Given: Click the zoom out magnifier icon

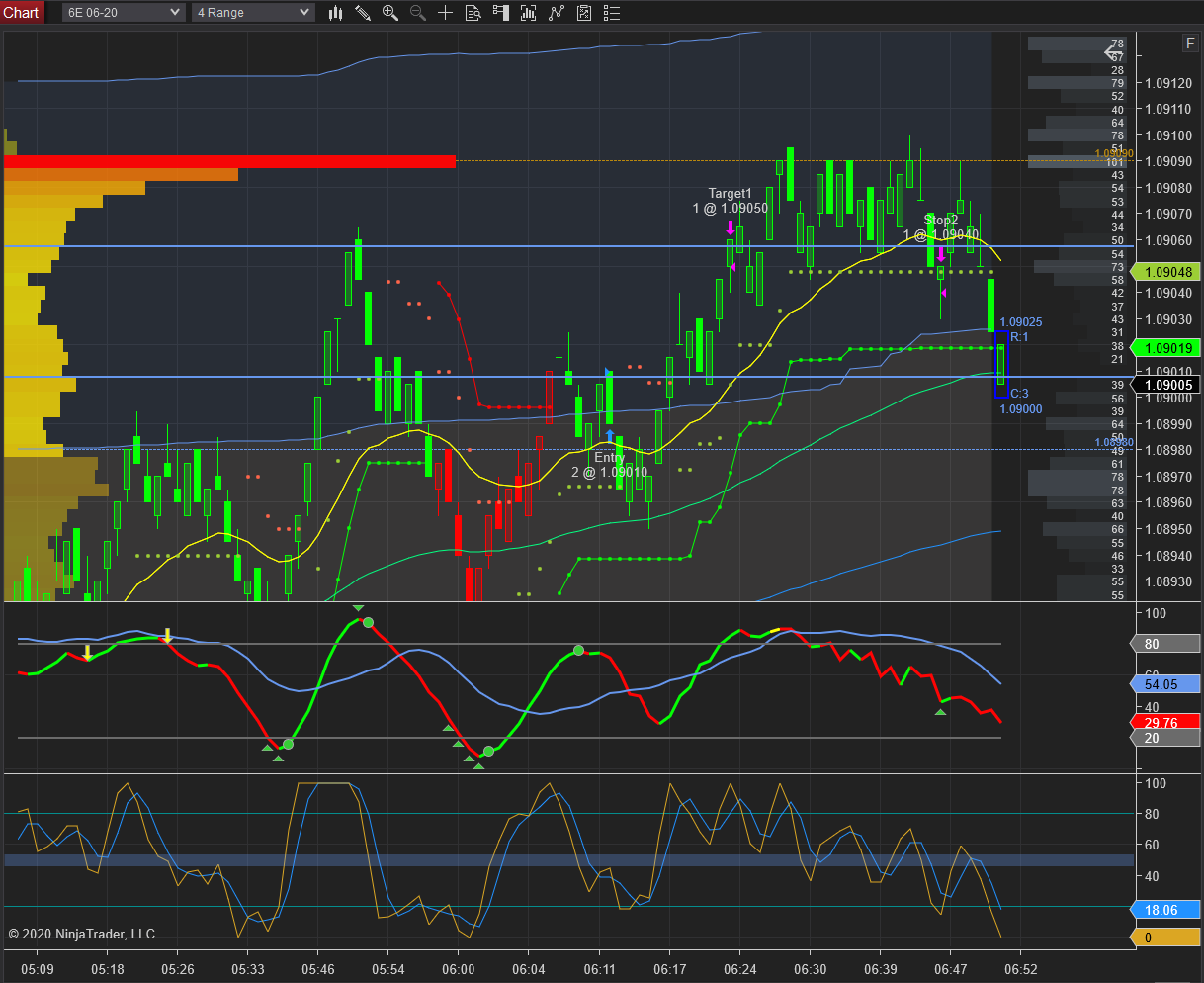Looking at the screenshot, I should 418,13.
